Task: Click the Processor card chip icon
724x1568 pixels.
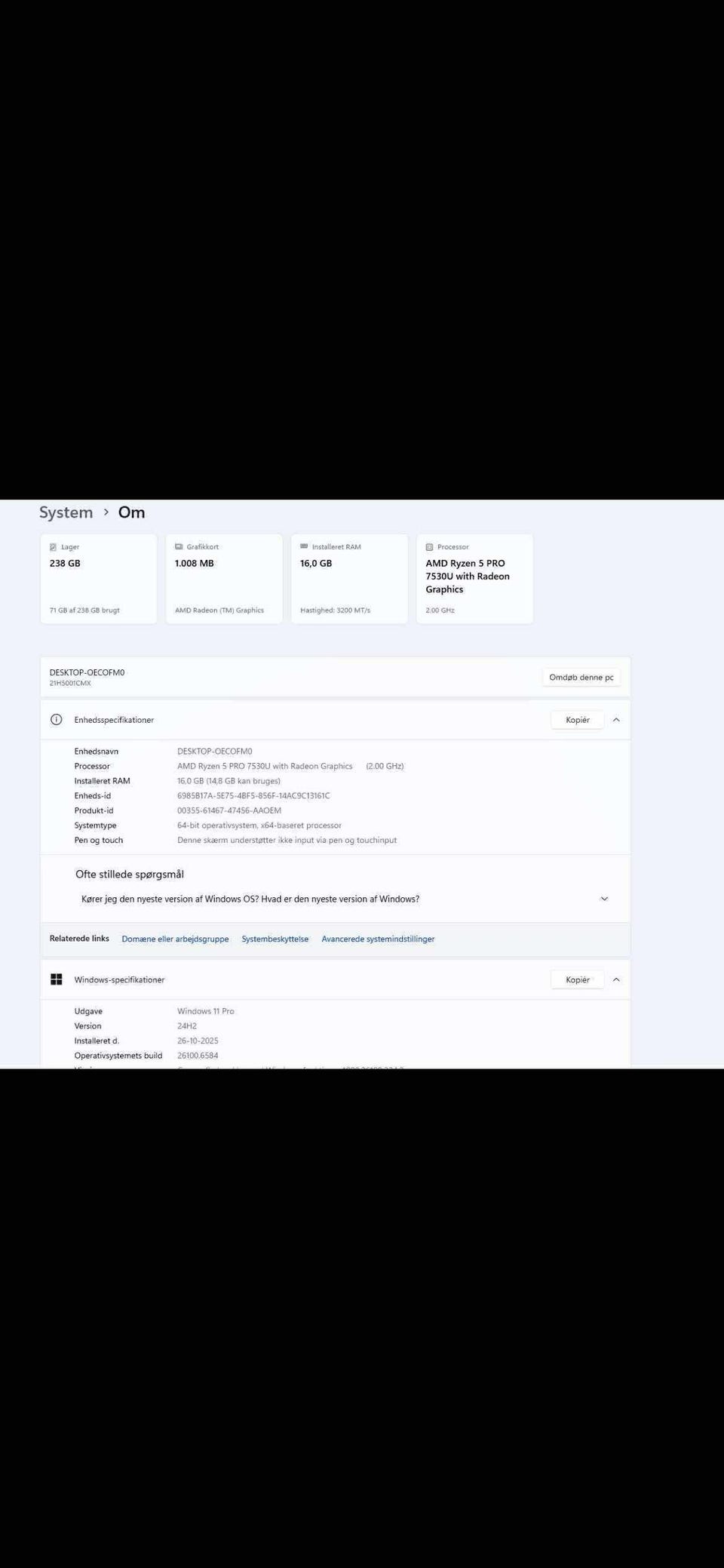Action: click(429, 547)
